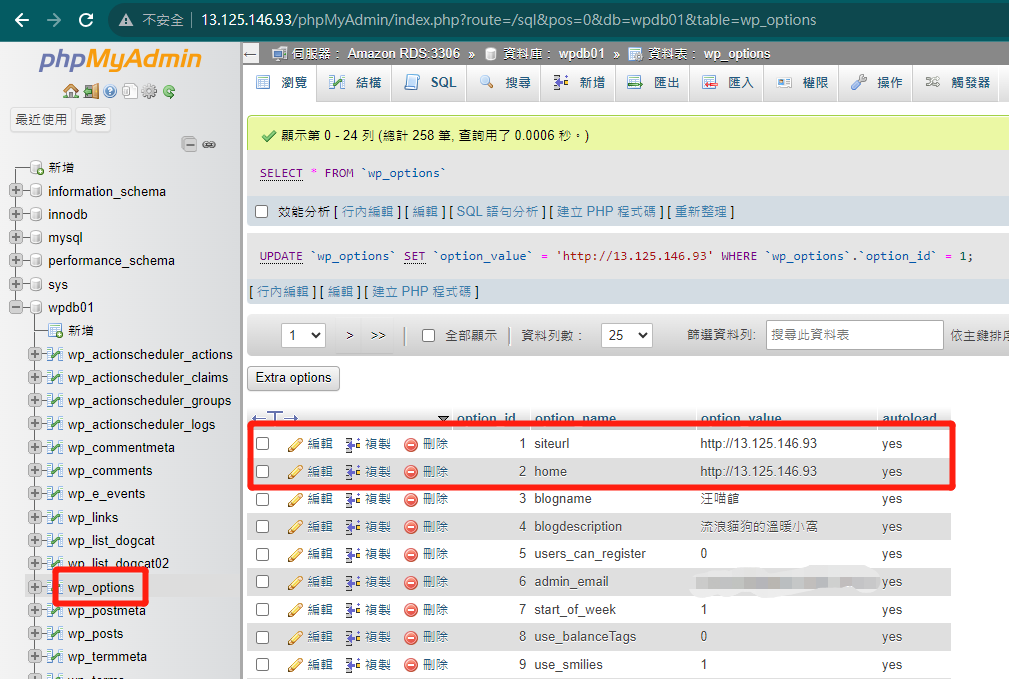Click copy icon for home row
This screenshot has height=679, width=1009.
tap(353, 472)
